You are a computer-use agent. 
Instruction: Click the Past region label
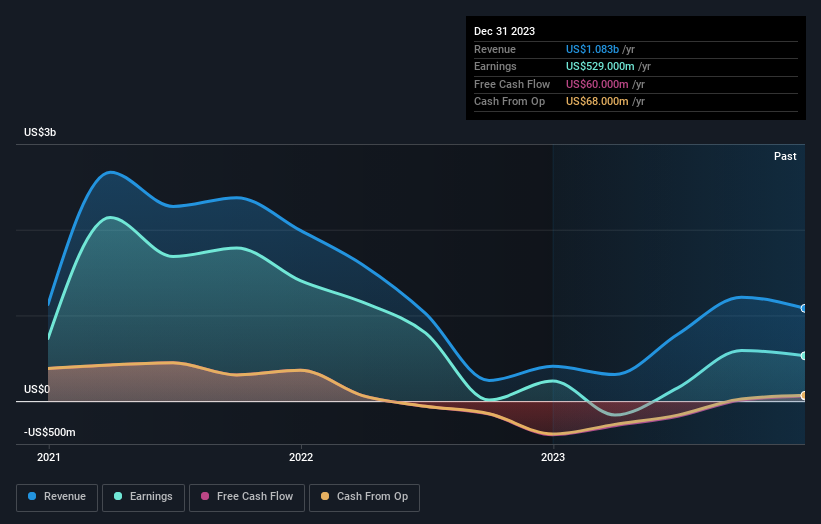pos(785,157)
